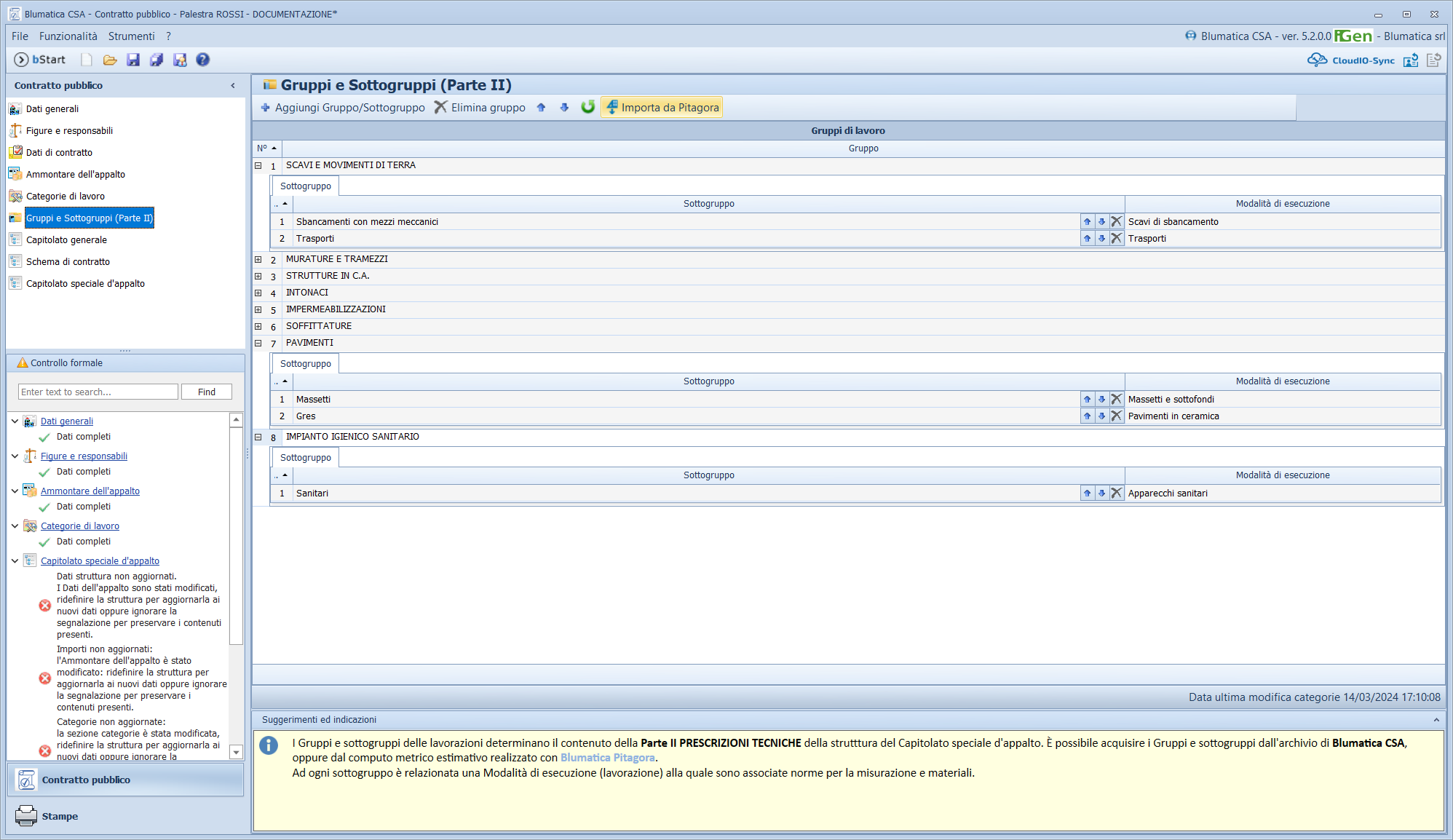Move Sbancamenti con mezzi meccanici row up
Screen dimensions: 1453x840
[1088, 222]
